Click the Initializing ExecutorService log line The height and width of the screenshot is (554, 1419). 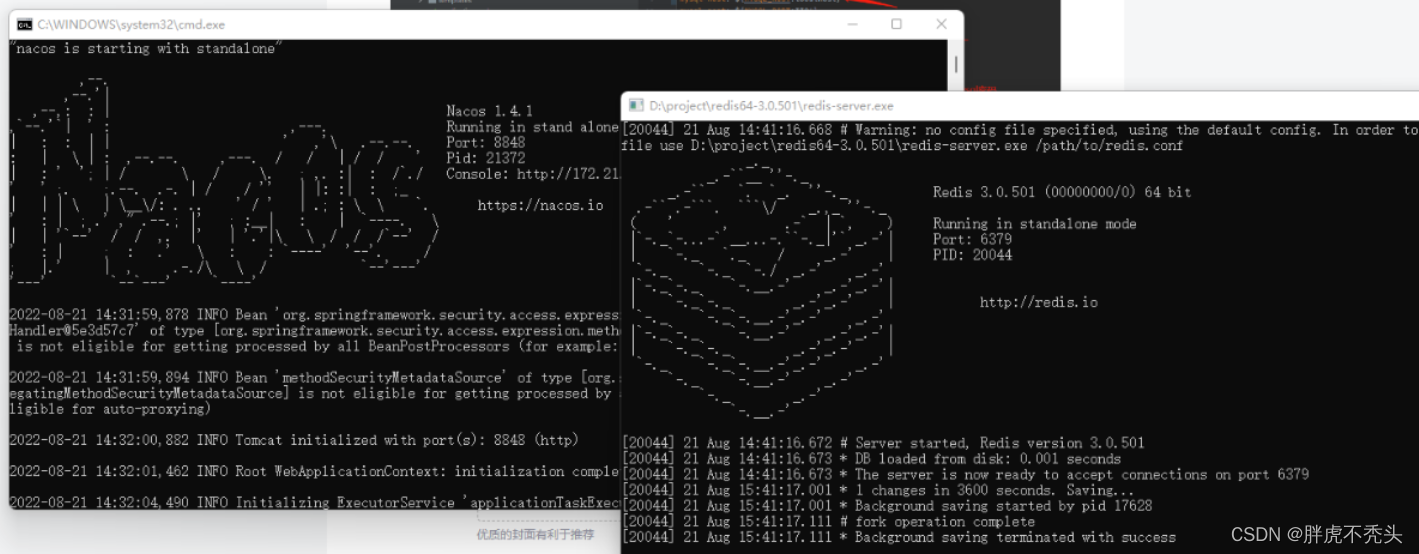point(314,502)
